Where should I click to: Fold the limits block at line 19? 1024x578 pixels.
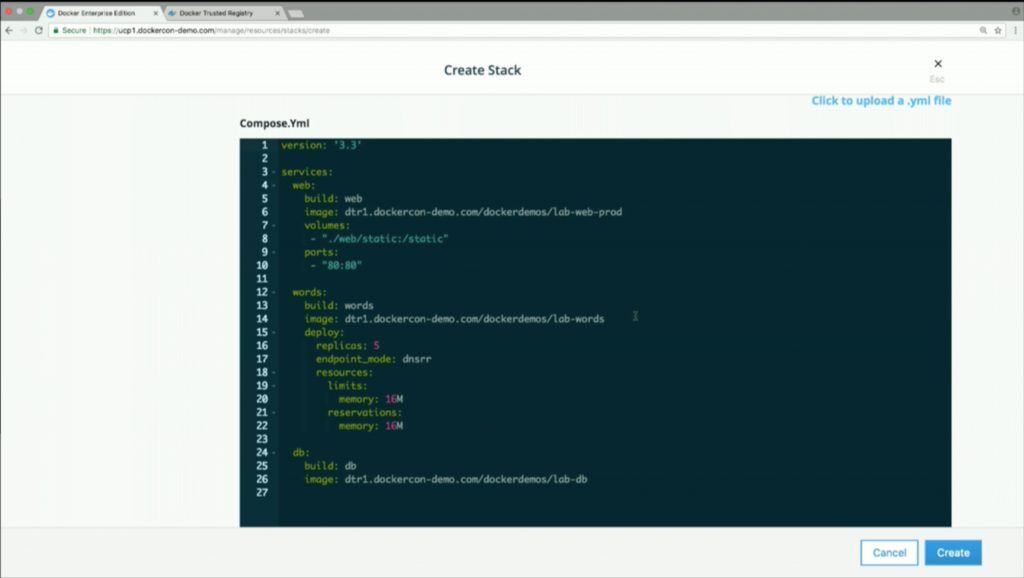[274, 386]
